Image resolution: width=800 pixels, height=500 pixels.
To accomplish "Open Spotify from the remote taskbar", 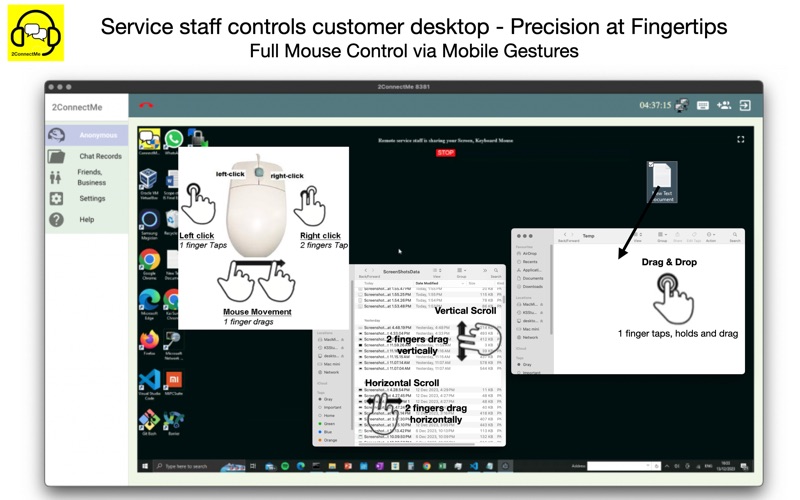I will pos(285,466).
